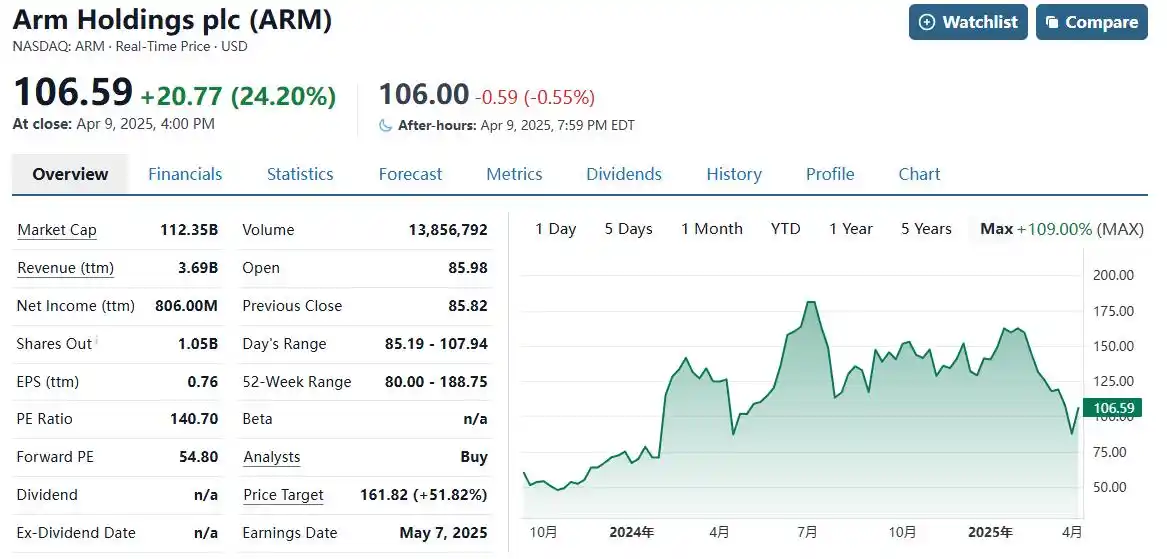Click the plus icon on Watchlist button

[927, 22]
